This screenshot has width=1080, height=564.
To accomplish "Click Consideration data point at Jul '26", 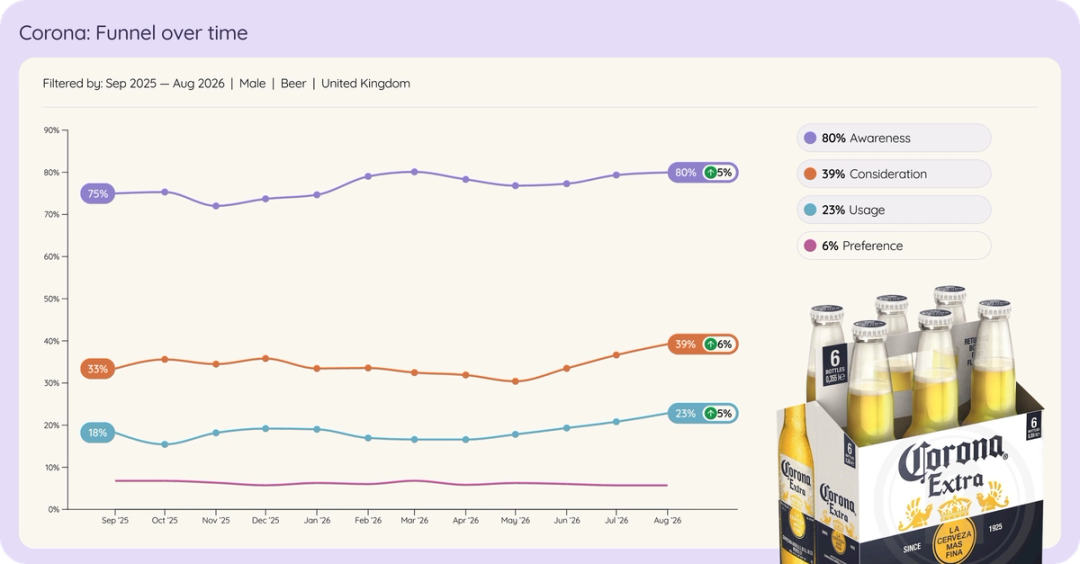I will [616, 355].
